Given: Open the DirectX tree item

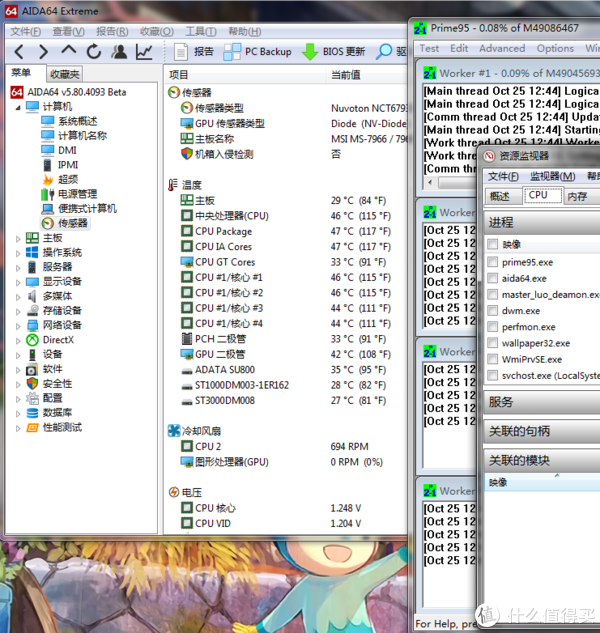Looking at the screenshot, I should pos(57,339).
